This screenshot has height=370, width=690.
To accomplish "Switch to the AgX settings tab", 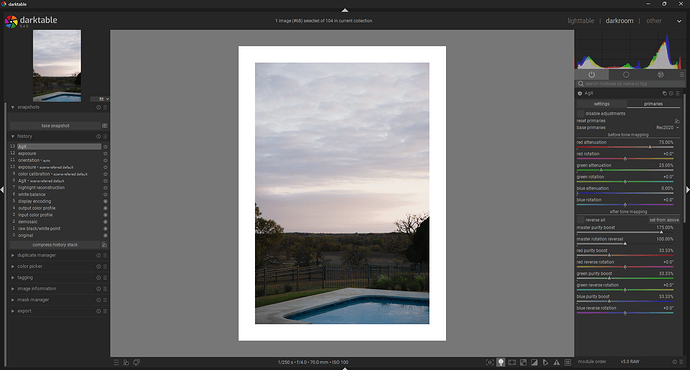I will point(602,104).
